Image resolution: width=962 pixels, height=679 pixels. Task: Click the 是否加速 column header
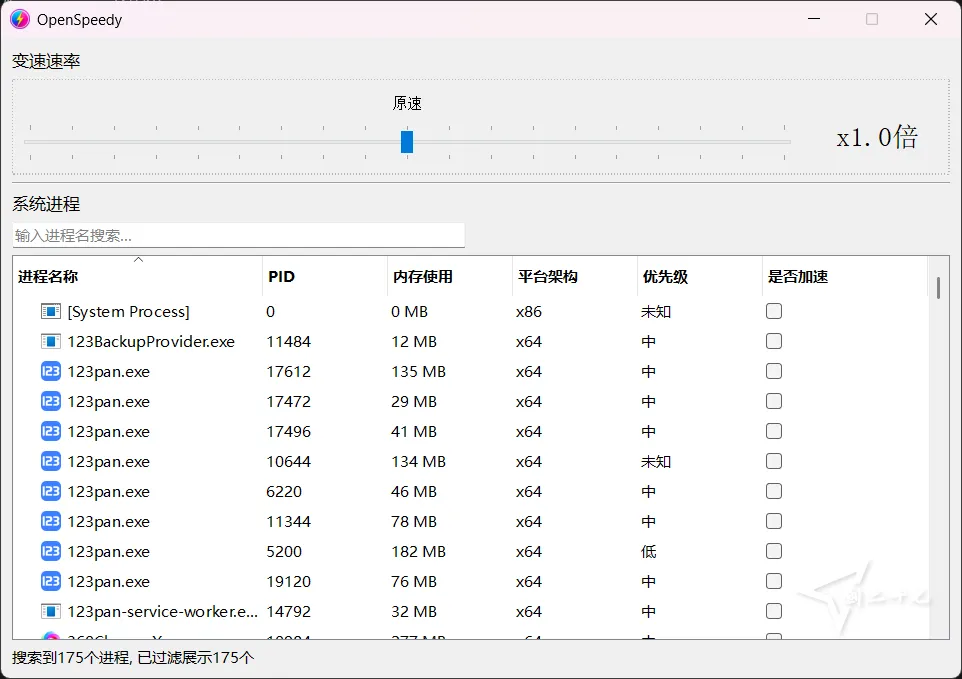pos(797,277)
